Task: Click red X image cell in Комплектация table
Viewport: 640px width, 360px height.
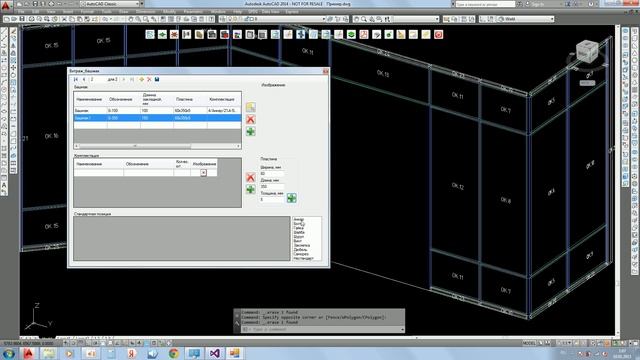Action: pyautogui.click(x=203, y=173)
